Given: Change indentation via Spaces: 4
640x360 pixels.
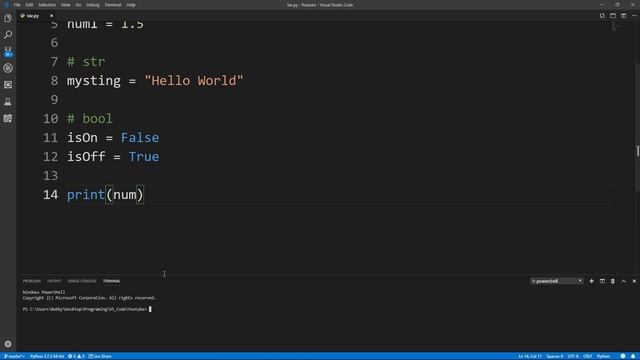Looking at the screenshot, I should point(555,356).
